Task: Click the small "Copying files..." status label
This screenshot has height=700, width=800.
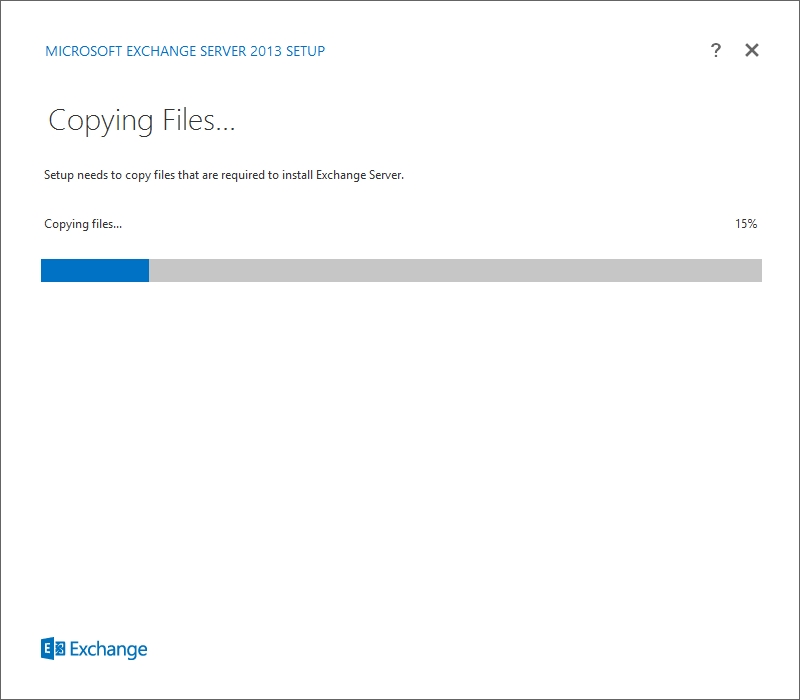Action: click(83, 224)
